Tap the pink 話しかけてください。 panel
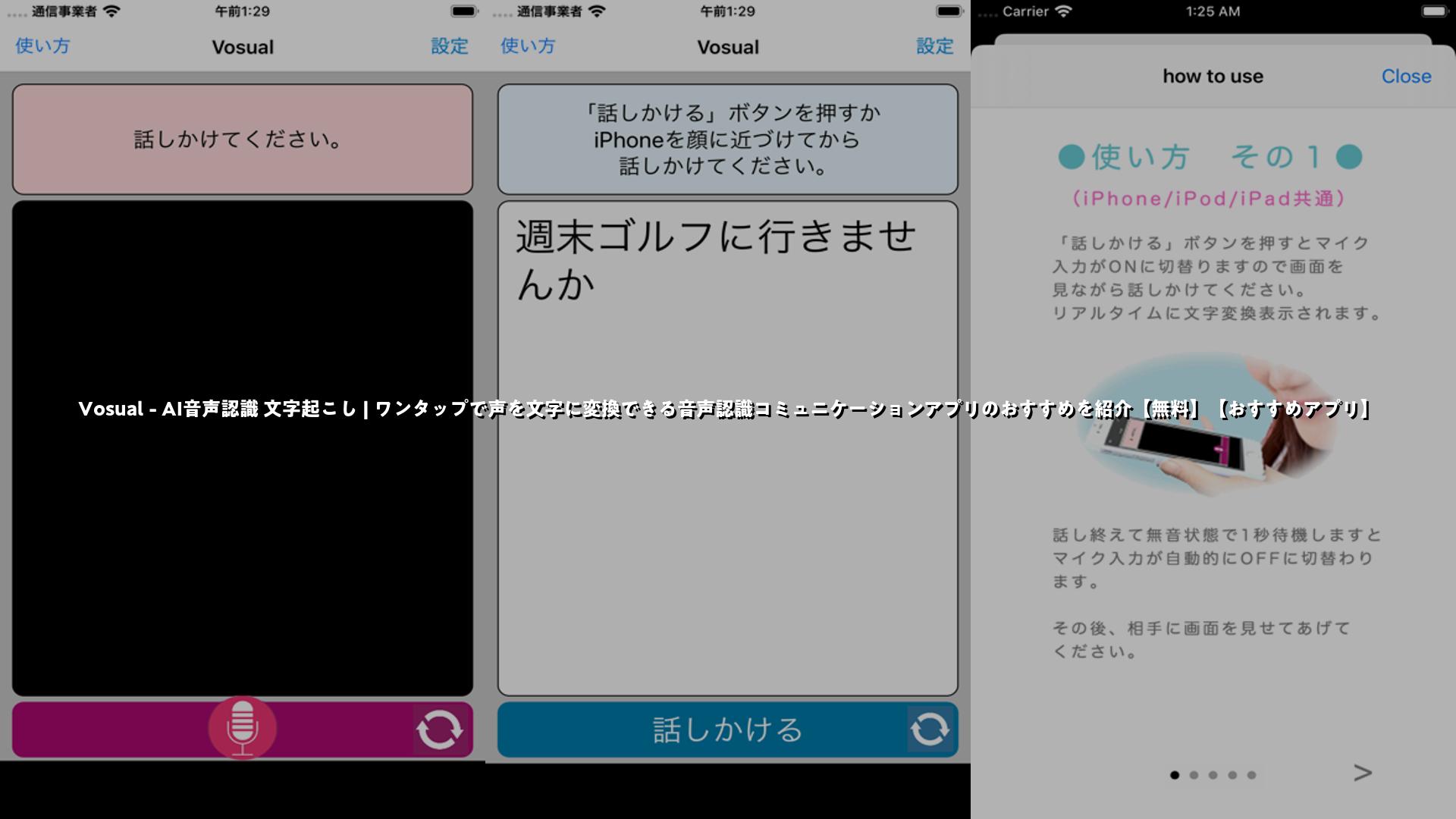Image resolution: width=1456 pixels, height=819 pixels. 243,140
